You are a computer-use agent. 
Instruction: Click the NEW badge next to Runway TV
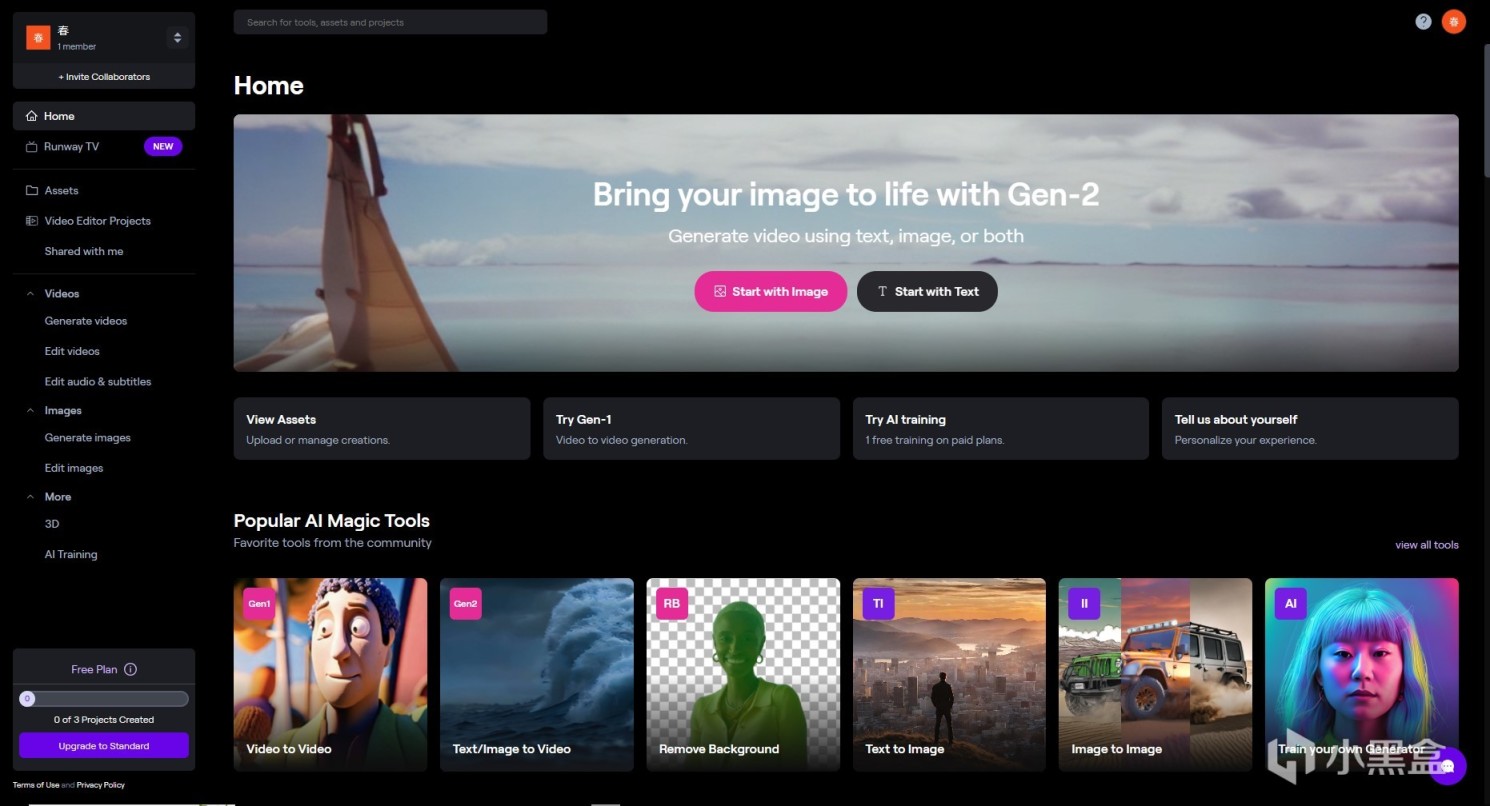pos(163,147)
